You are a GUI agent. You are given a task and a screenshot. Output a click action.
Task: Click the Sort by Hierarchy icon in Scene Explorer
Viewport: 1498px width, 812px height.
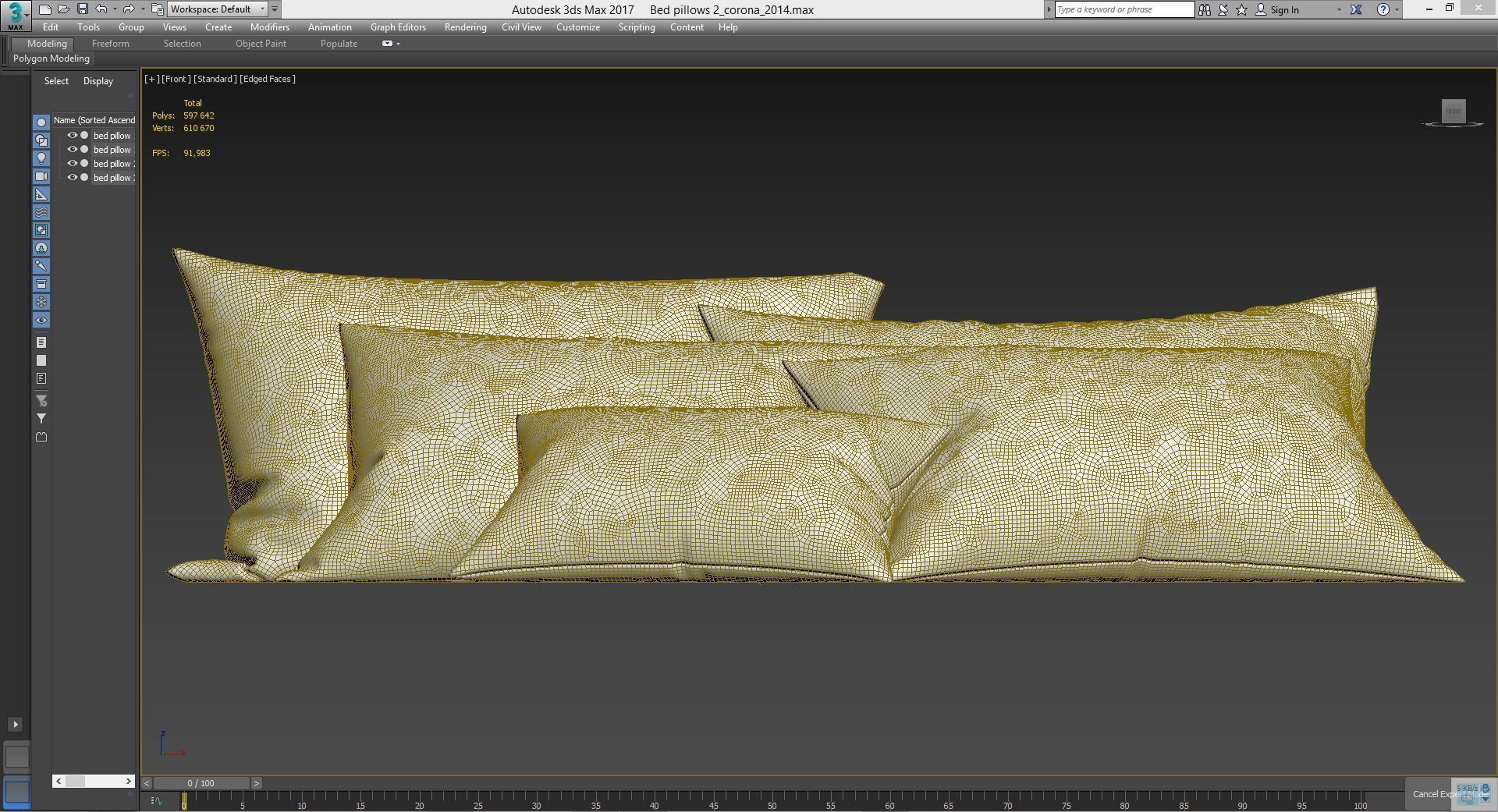coord(41,342)
